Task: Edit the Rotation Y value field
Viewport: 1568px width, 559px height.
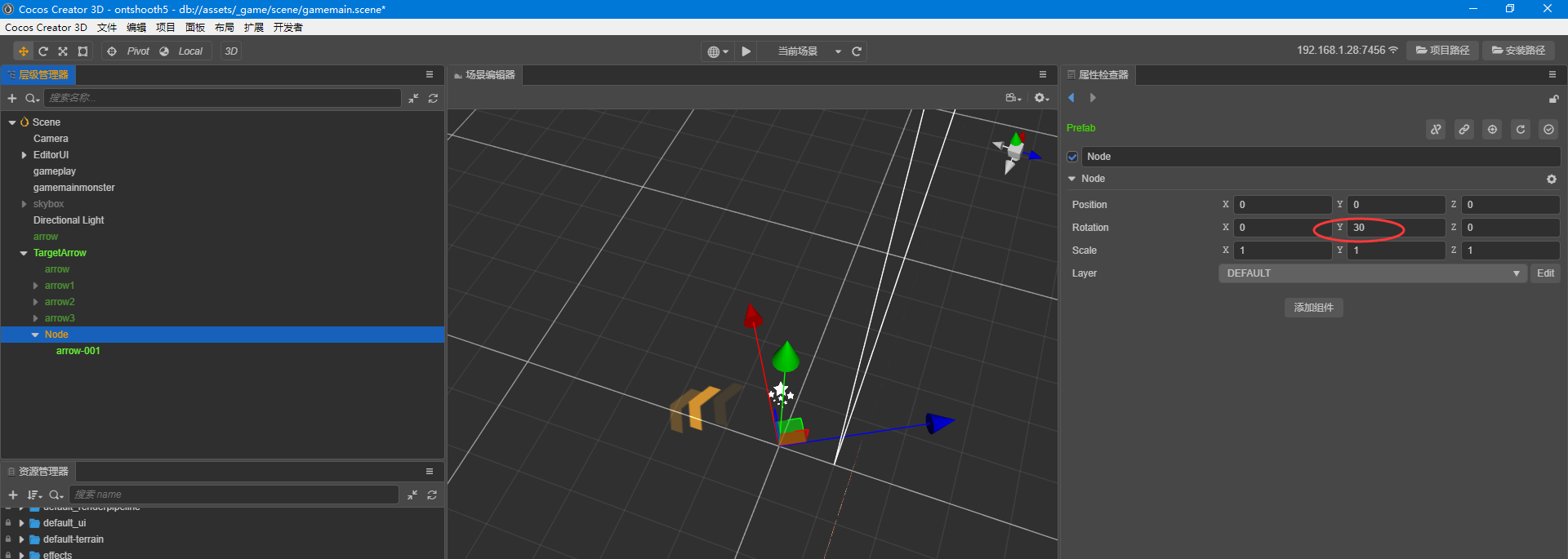Action: click(x=1396, y=228)
